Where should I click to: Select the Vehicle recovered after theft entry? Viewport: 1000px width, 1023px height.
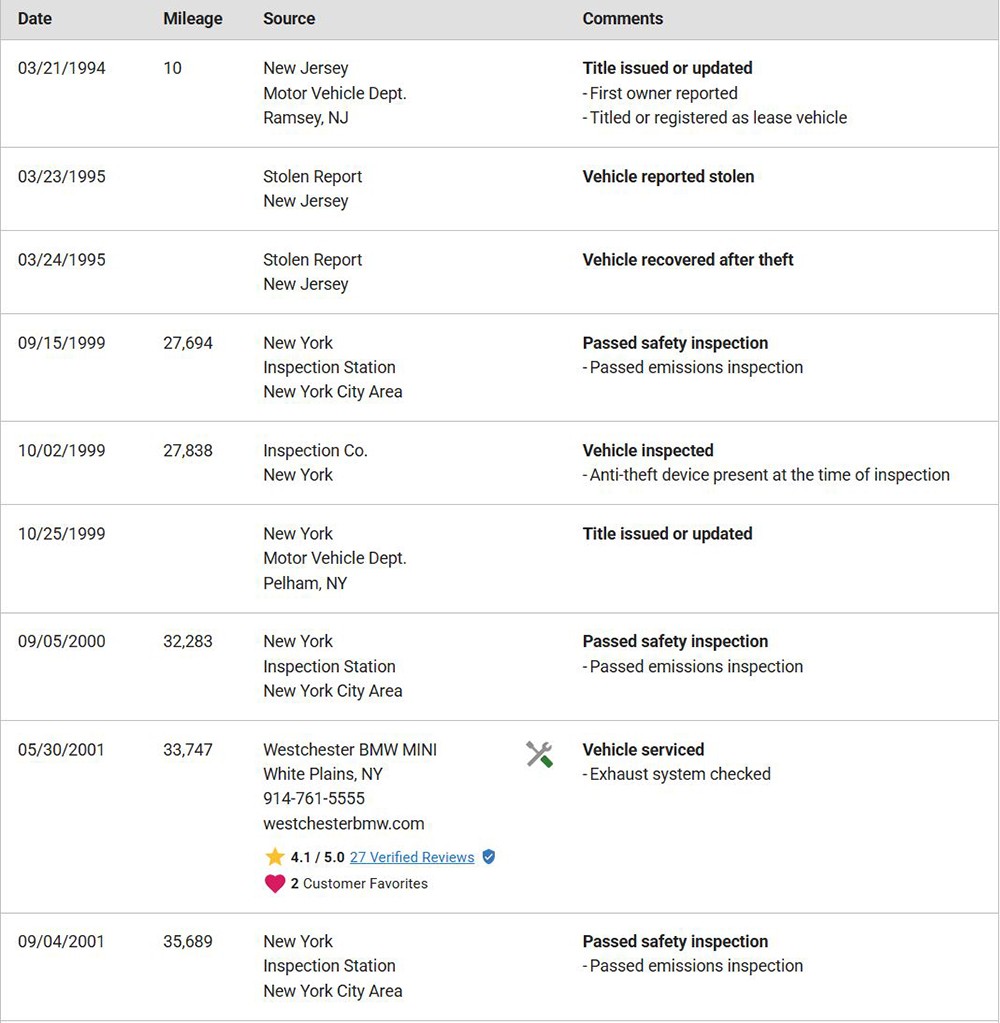[x=688, y=260]
